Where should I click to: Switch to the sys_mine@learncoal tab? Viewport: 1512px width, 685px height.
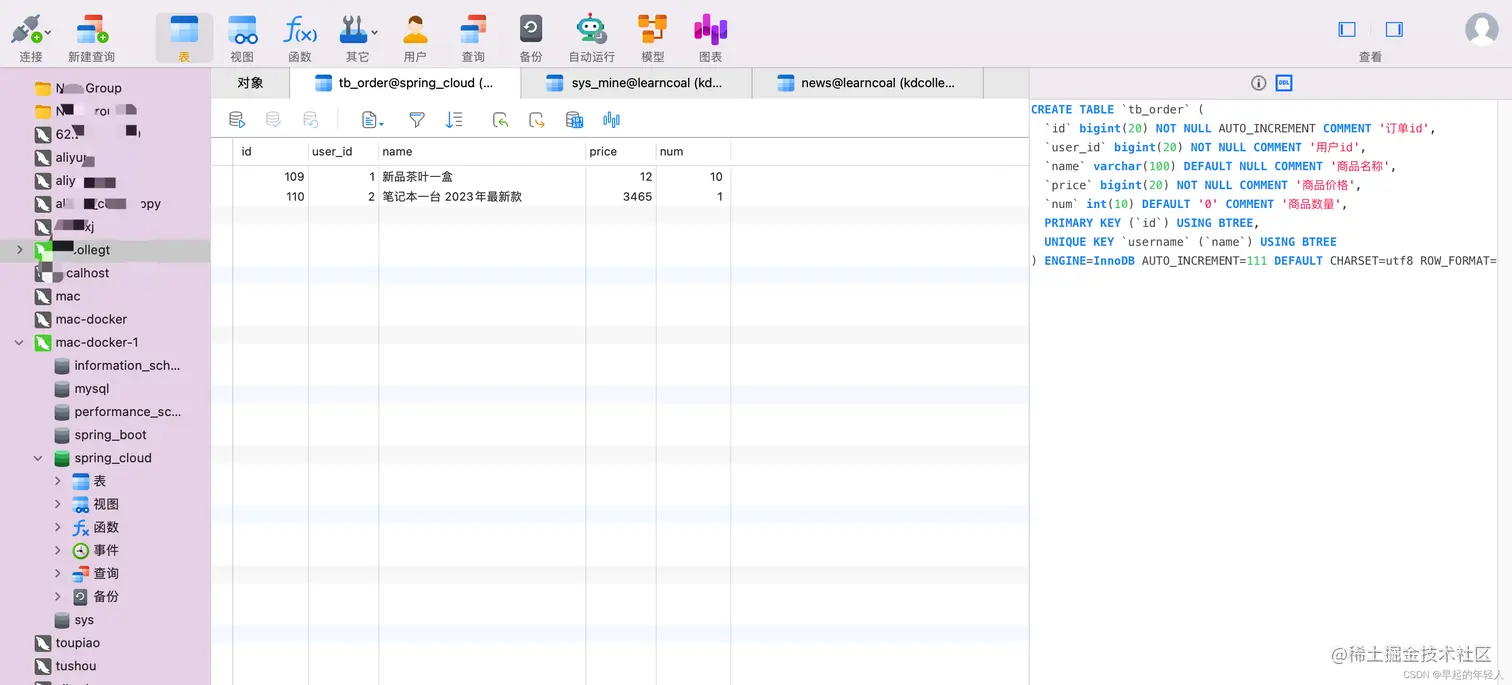[636, 83]
